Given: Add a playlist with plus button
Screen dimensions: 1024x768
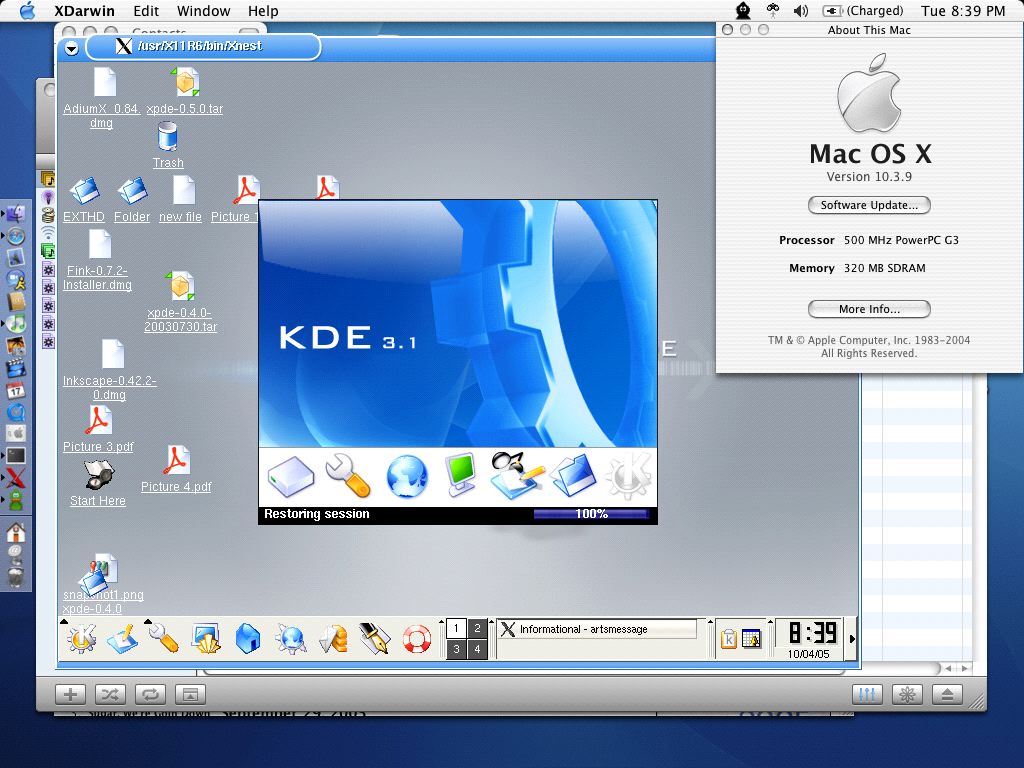Looking at the screenshot, I should pyautogui.click(x=71, y=694).
